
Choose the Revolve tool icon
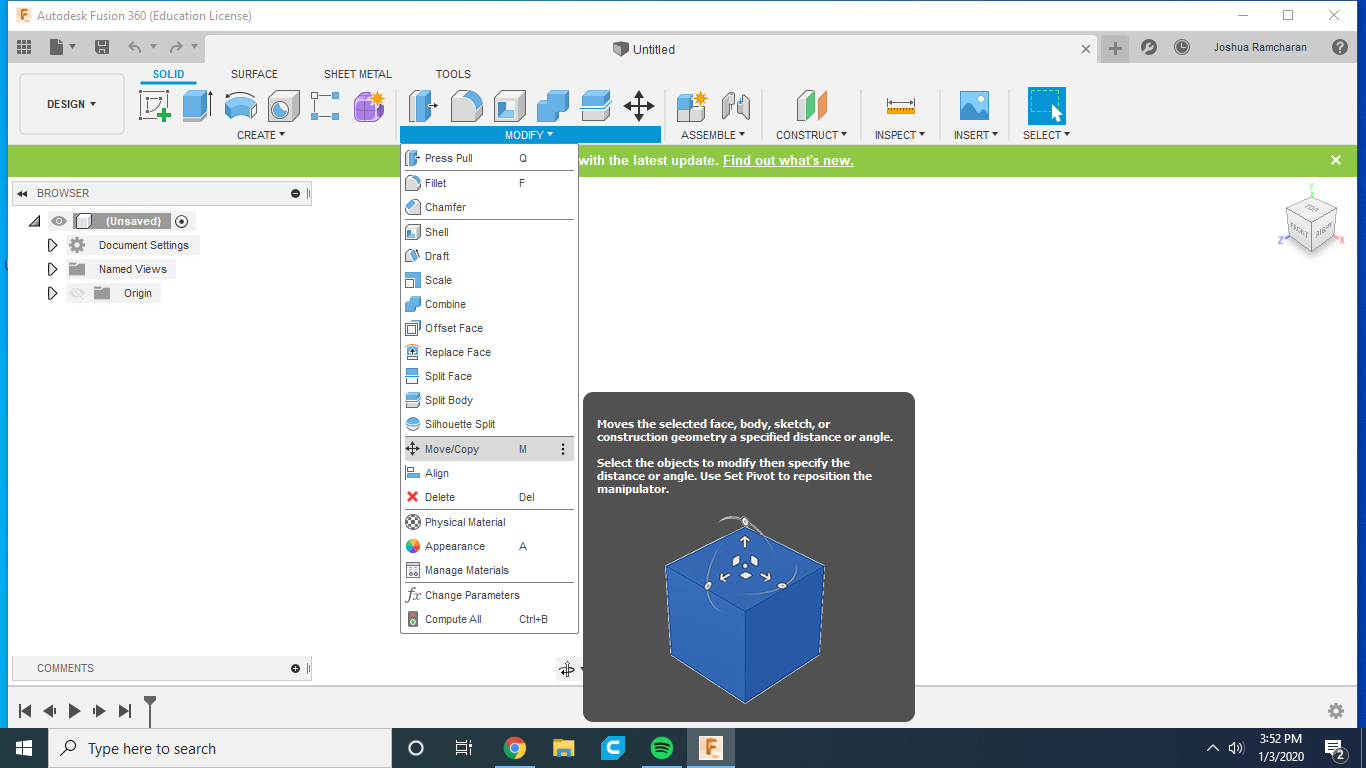(240, 105)
